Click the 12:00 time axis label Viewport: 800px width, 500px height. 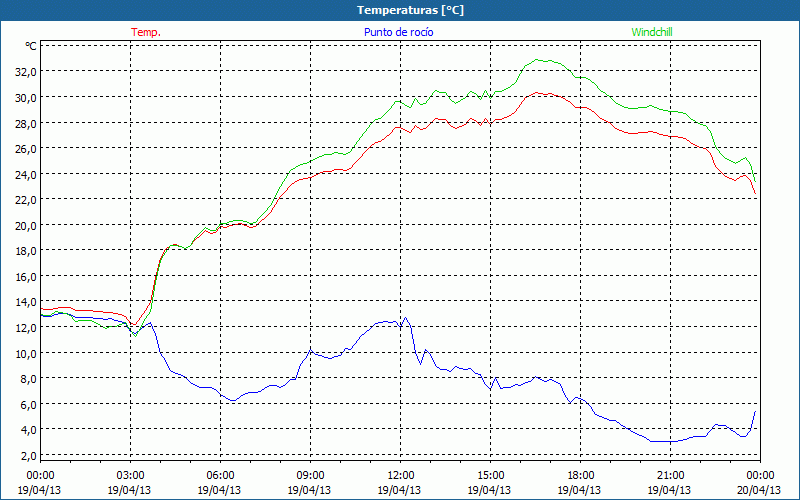400,475
